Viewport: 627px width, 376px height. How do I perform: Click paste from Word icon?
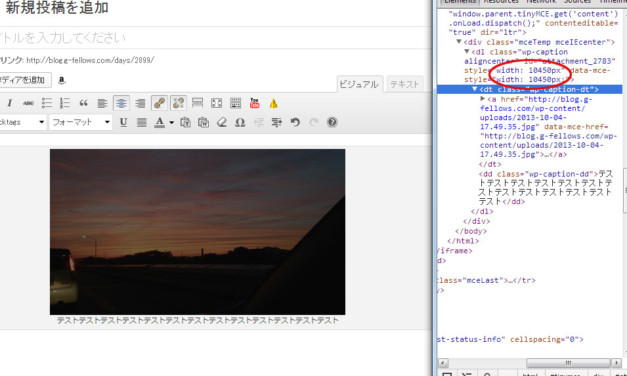(204, 122)
